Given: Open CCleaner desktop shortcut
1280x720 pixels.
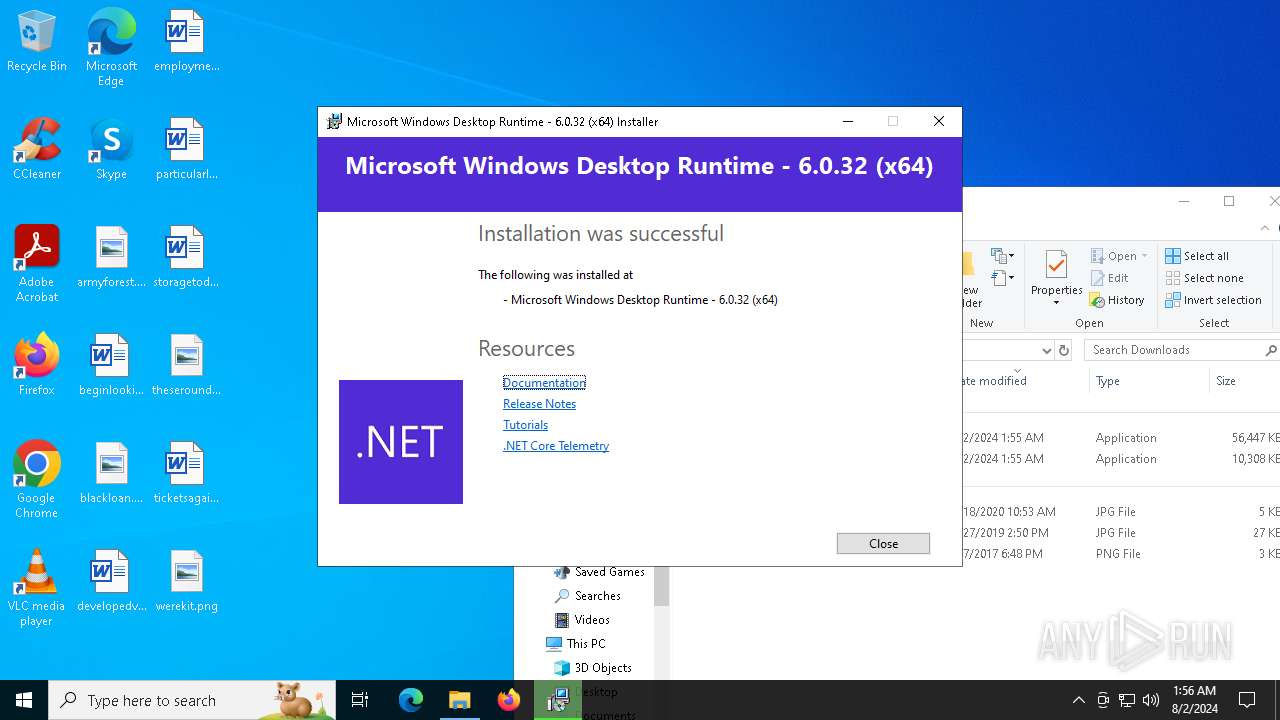Looking at the screenshot, I should tap(37, 149).
